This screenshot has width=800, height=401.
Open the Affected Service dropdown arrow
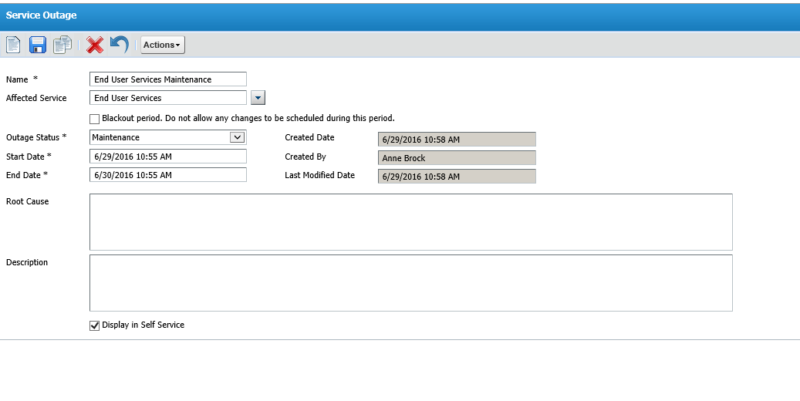point(257,98)
